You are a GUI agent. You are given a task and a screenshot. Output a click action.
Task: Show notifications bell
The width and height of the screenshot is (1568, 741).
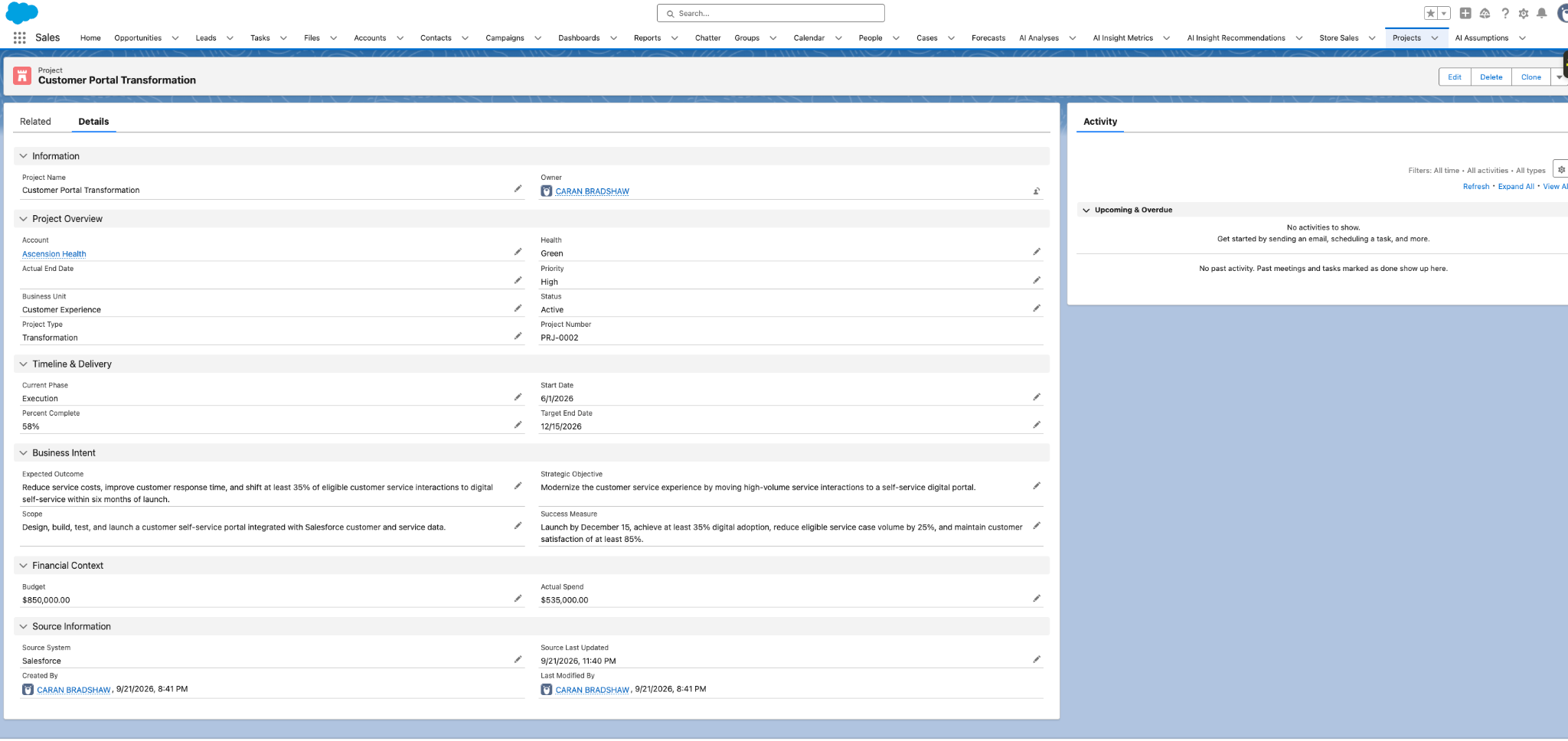[1542, 13]
